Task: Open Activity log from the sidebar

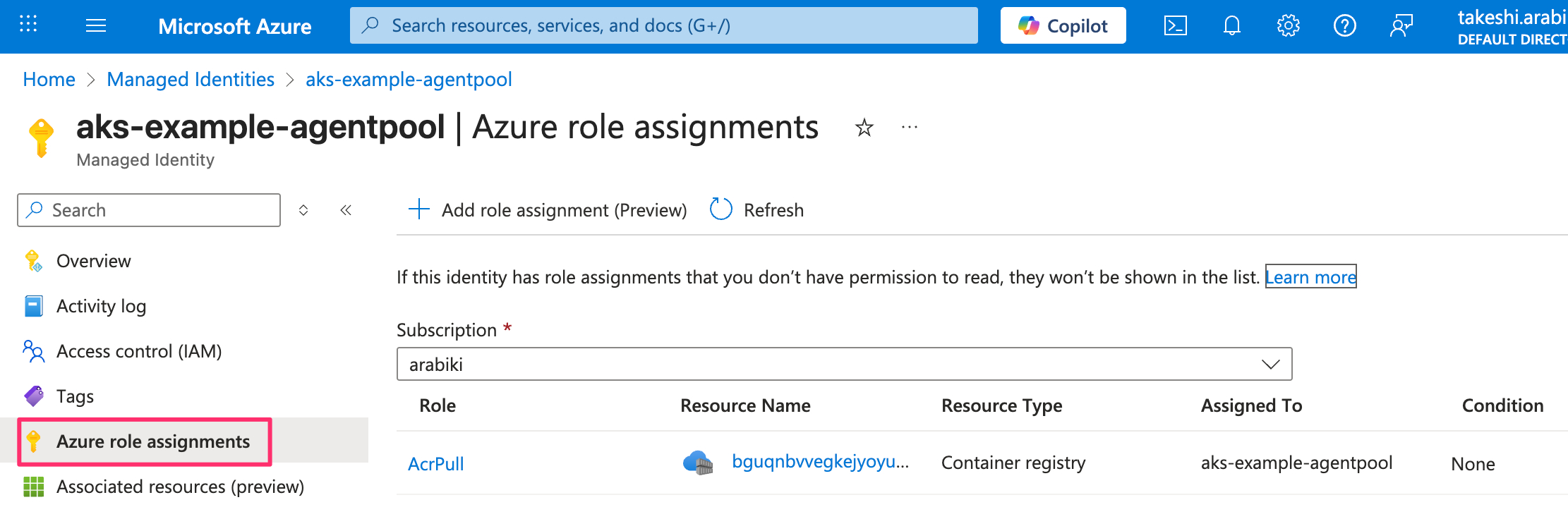Action: click(x=101, y=306)
